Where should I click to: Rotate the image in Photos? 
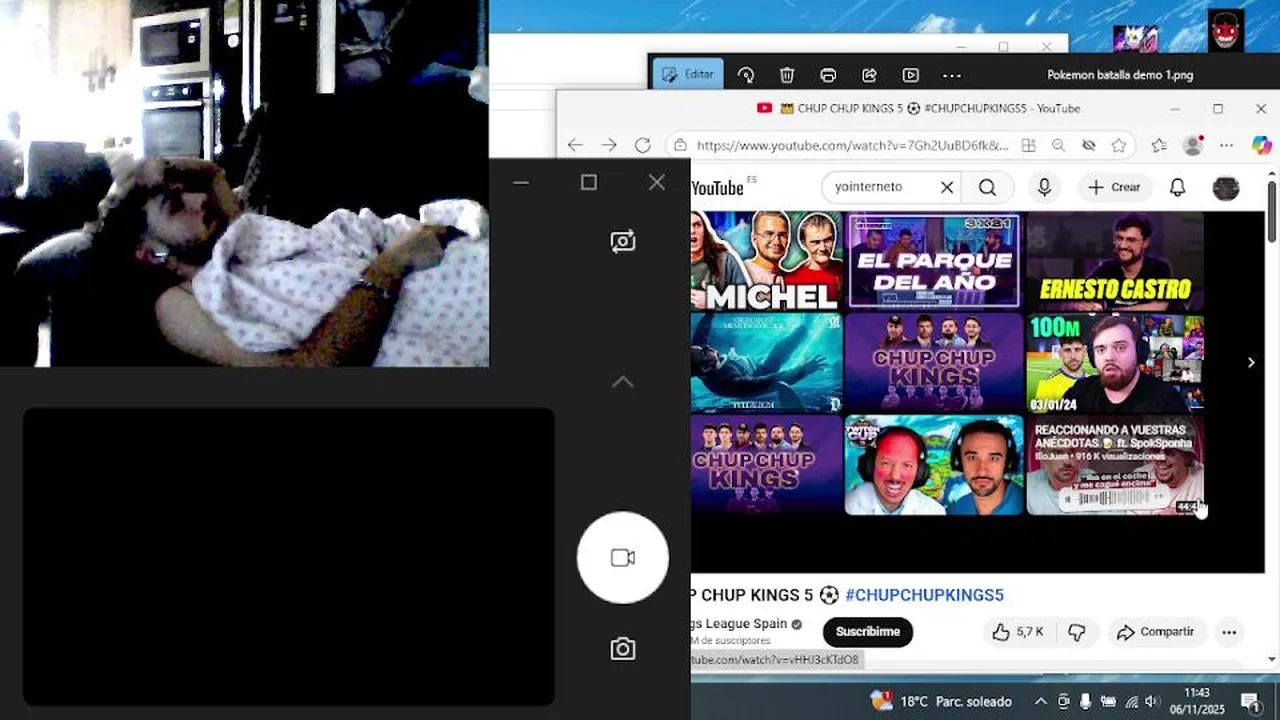tap(746, 75)
